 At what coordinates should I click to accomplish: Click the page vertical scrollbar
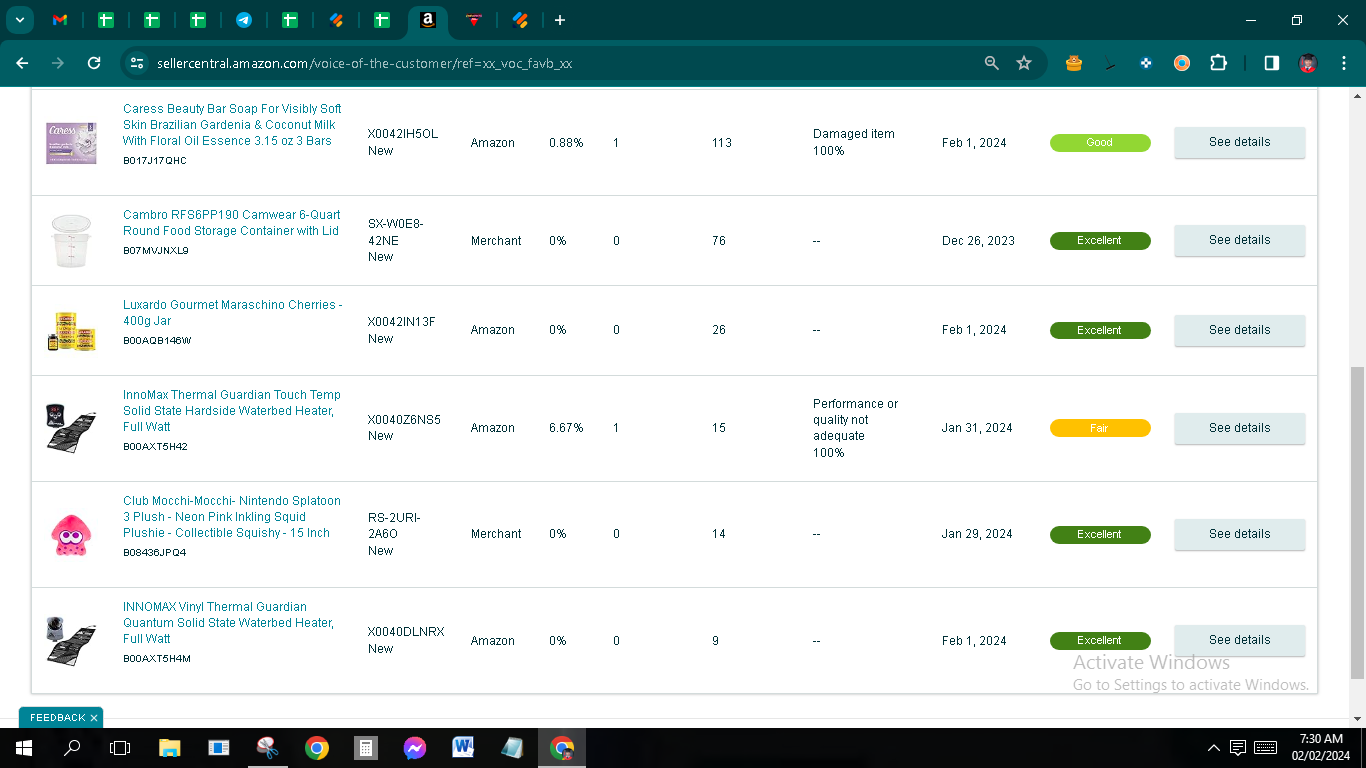point(1357,522)
